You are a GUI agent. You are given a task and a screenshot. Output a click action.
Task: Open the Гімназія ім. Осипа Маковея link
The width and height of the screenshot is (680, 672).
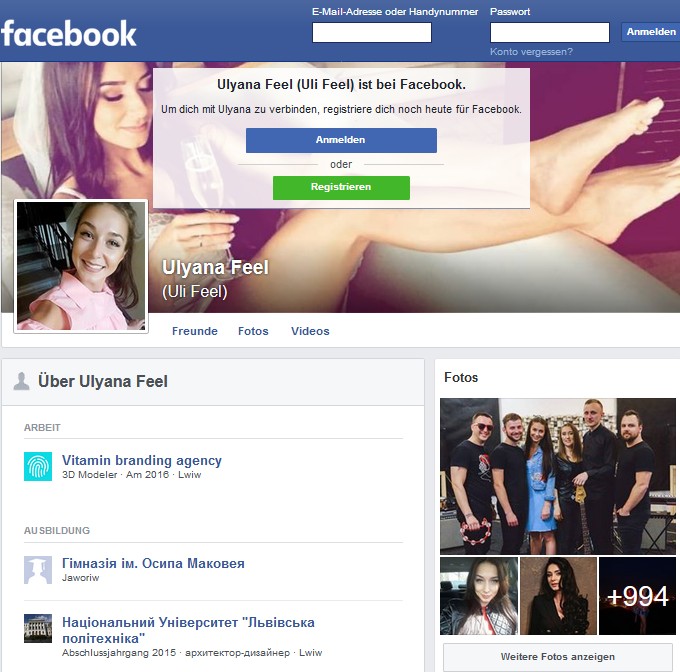coord(153,563)
